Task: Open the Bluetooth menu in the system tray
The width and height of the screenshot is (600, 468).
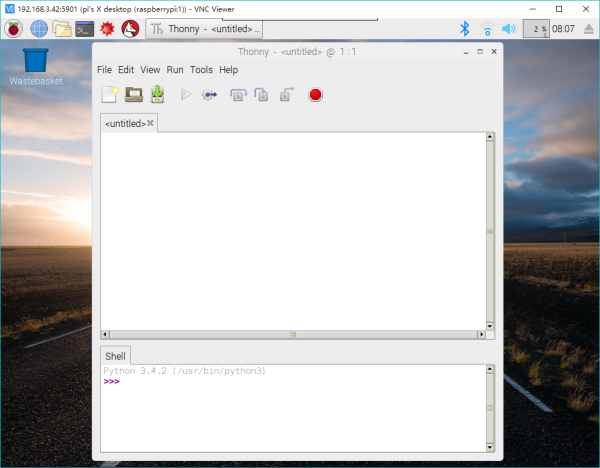Action: click(465, 29)
